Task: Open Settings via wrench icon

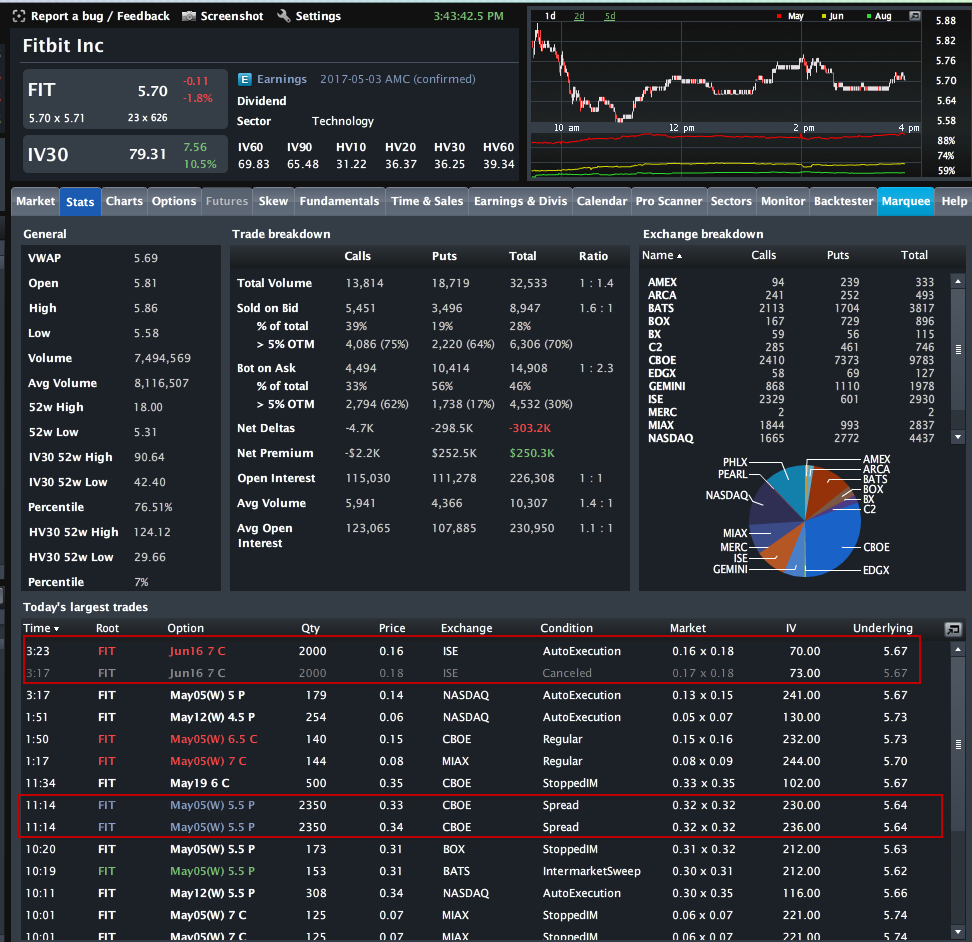Action: 284,15
